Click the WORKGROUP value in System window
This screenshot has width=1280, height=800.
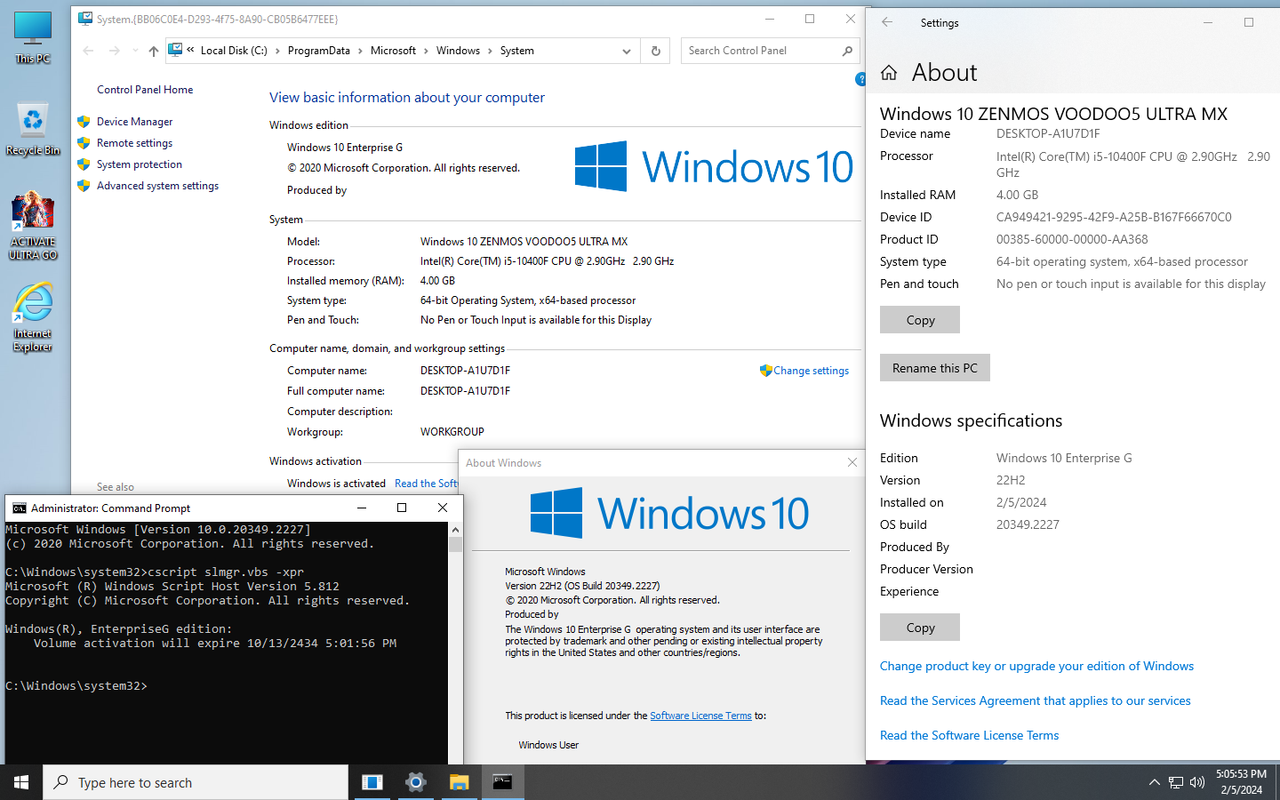coord(452,432)
